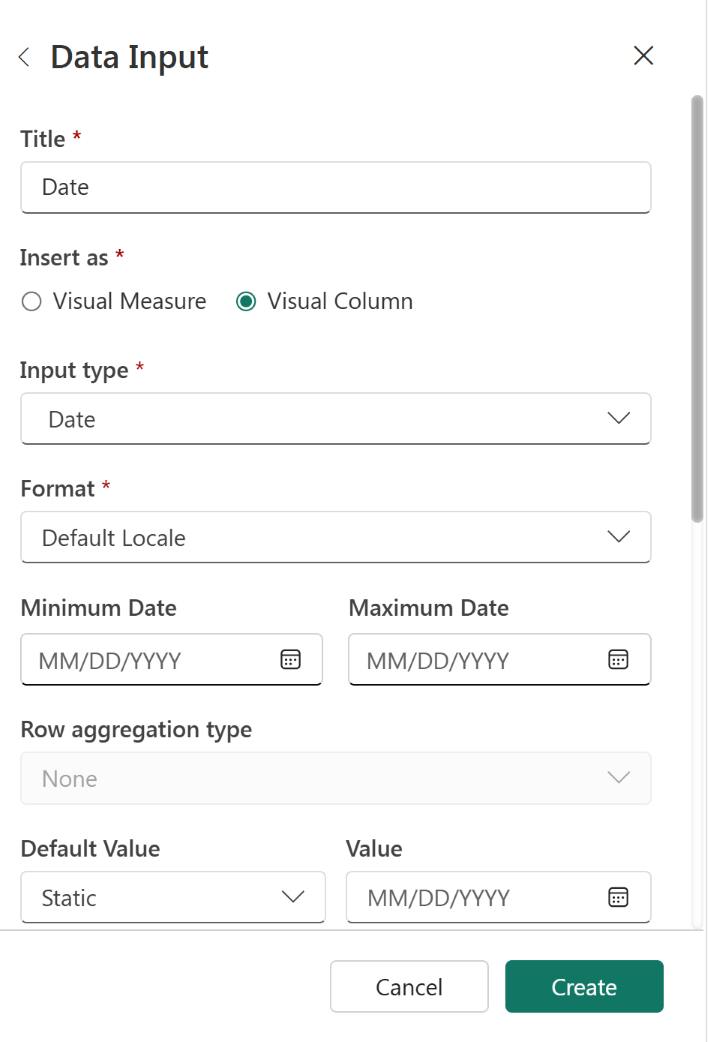The width and height of the screenshot is (708, 1042).
Task: Close the Data Input panel
Action: (x=643, y=55)
